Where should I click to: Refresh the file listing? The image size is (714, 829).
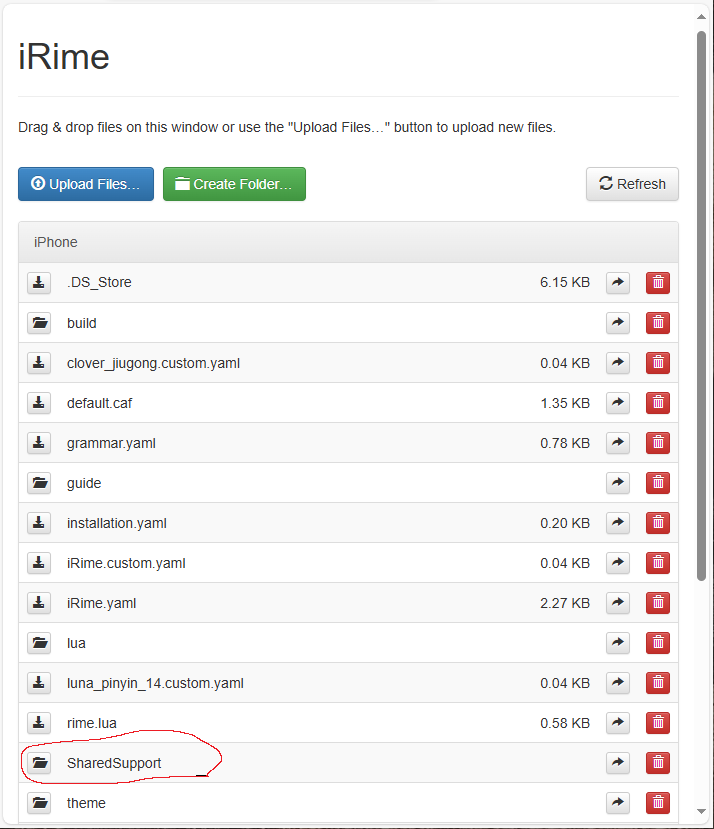pos(632,184)
